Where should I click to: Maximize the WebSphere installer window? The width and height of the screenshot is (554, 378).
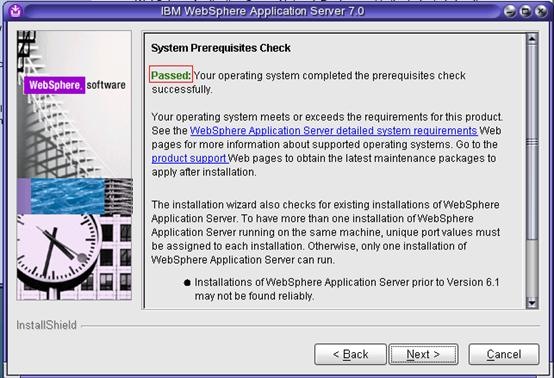click(x=525, y=11)
